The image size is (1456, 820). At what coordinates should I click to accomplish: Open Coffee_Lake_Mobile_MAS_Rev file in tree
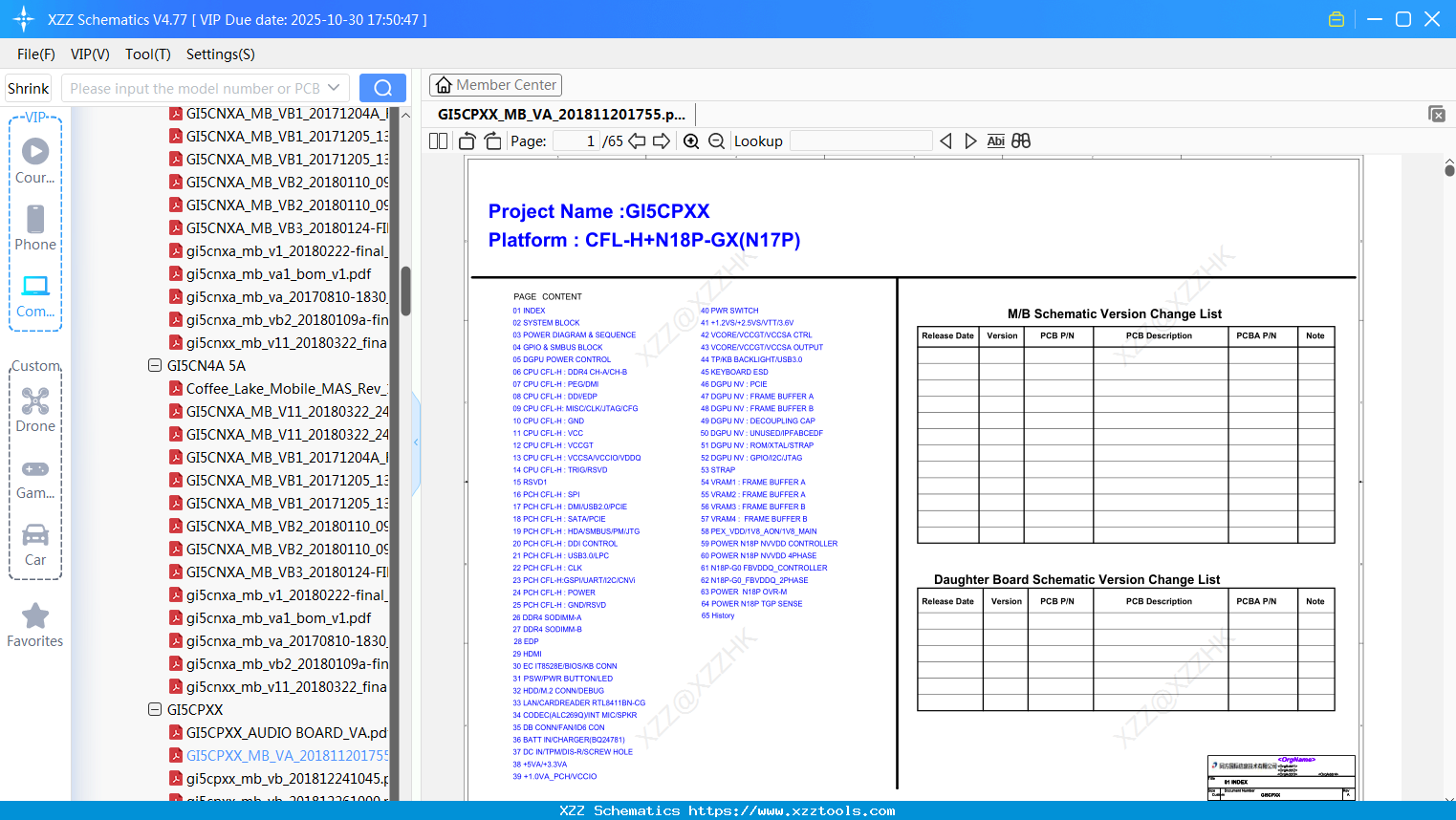(279, 388)
